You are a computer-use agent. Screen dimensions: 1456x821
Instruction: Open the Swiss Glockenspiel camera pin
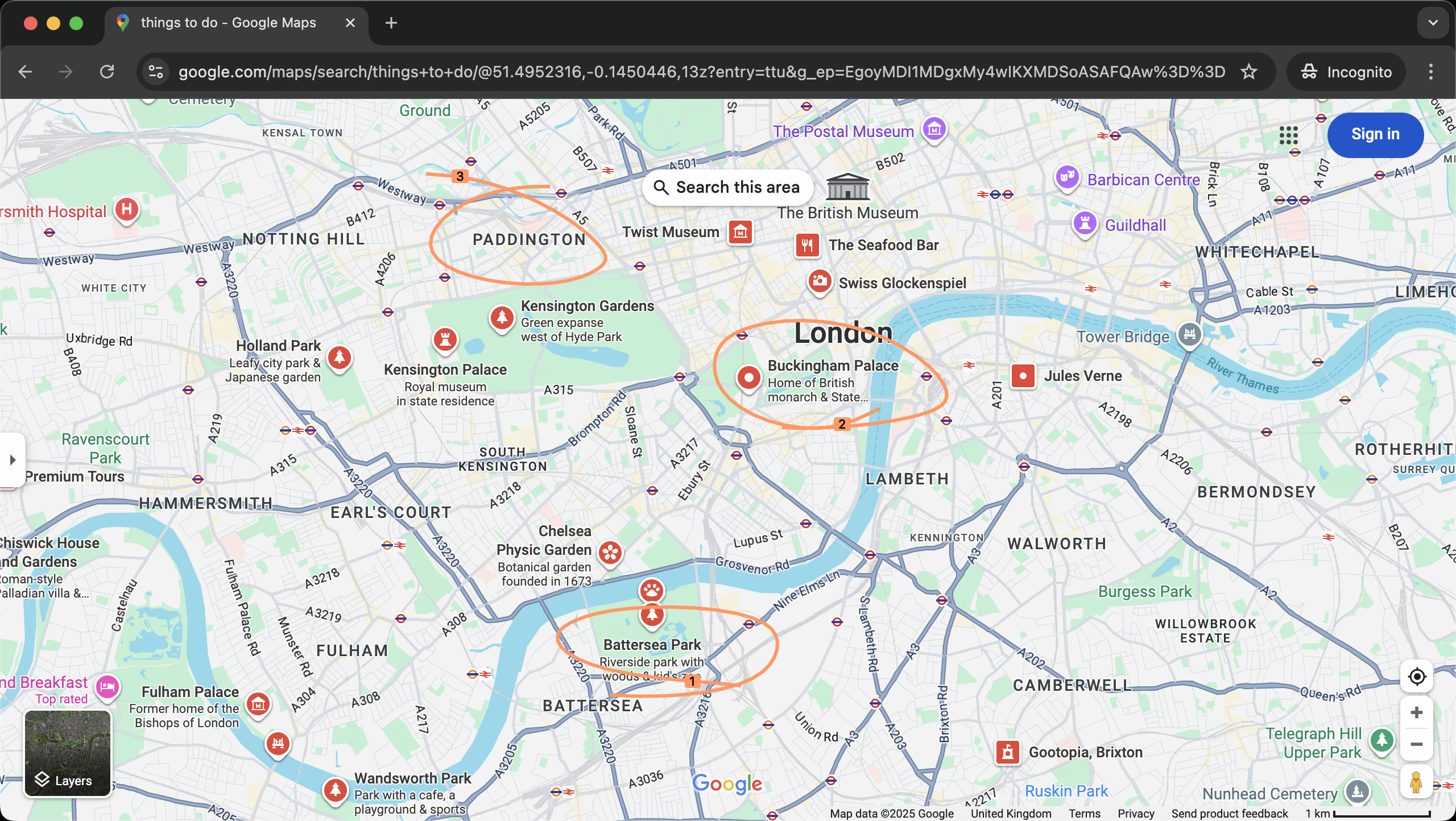[x=820, y=281]
